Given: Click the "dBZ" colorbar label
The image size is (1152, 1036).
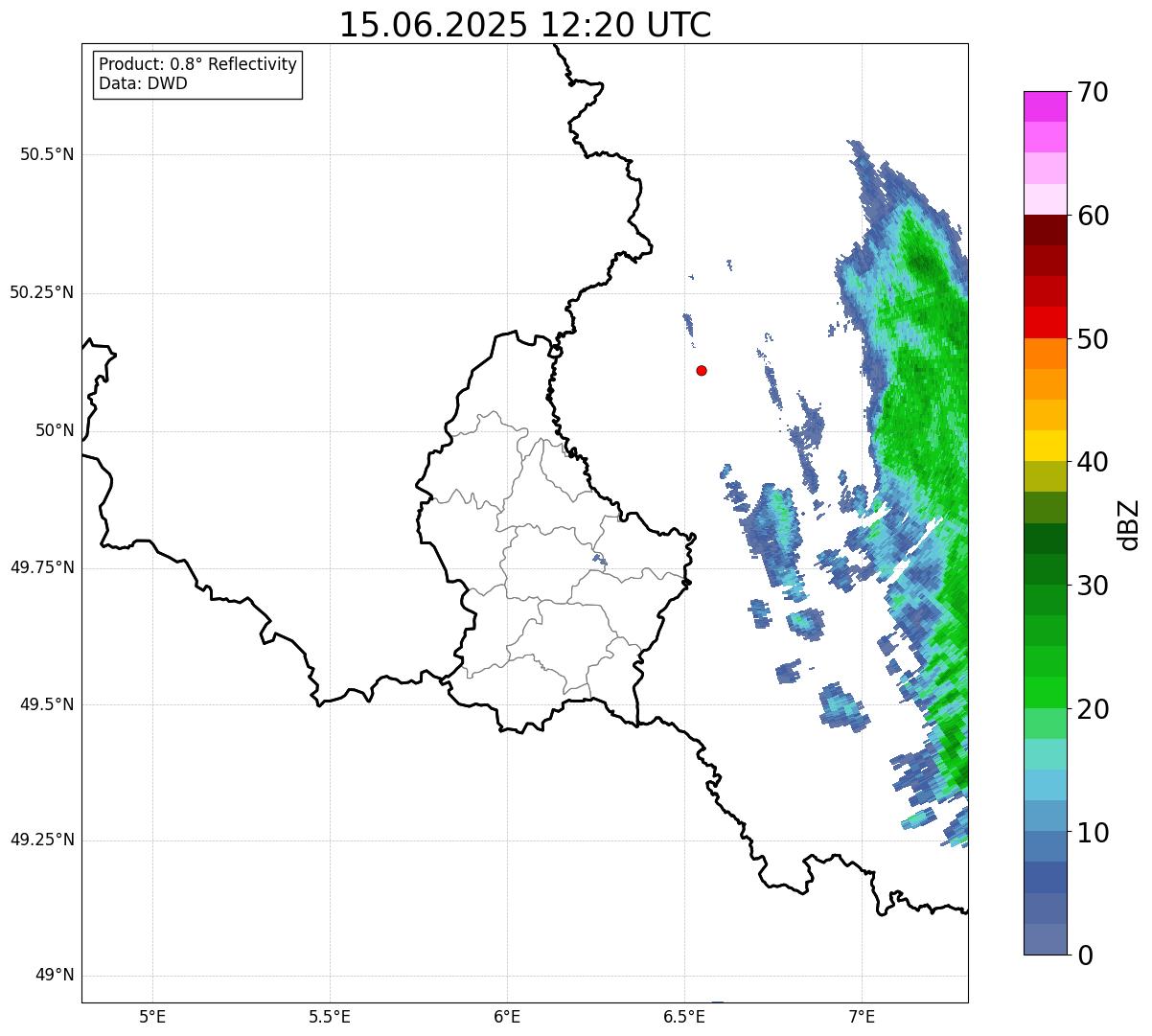Looking at the screenshot, I should coord(1129,523).
